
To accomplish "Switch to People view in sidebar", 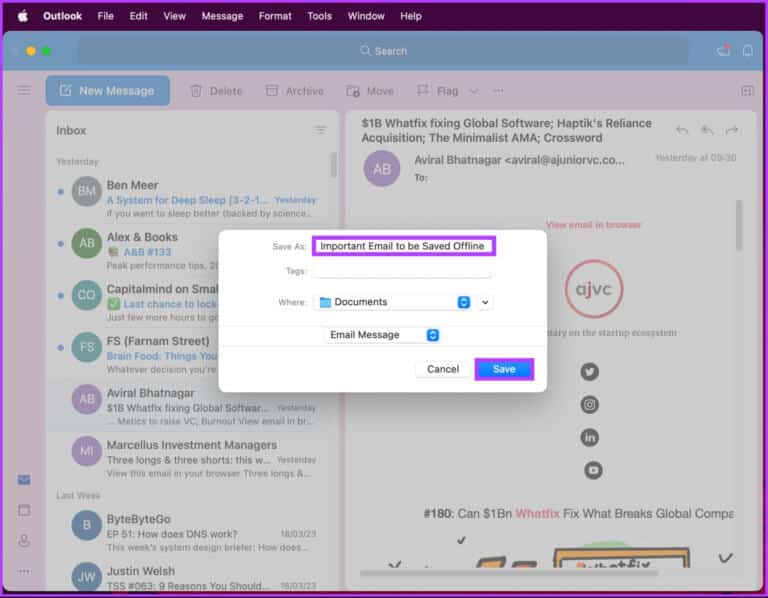I will [x=24, y=541].
